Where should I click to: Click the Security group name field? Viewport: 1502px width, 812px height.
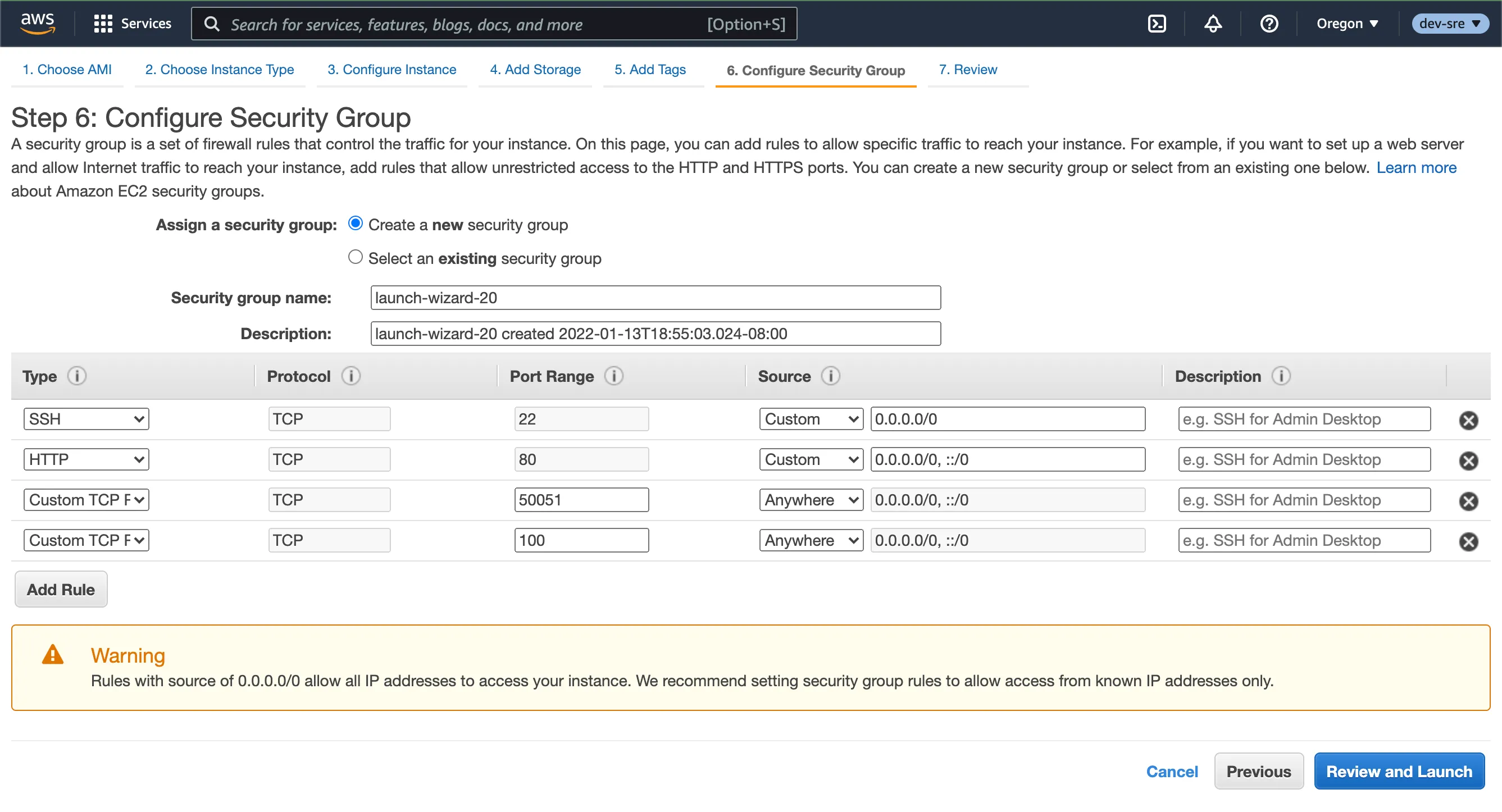point(656,297)
